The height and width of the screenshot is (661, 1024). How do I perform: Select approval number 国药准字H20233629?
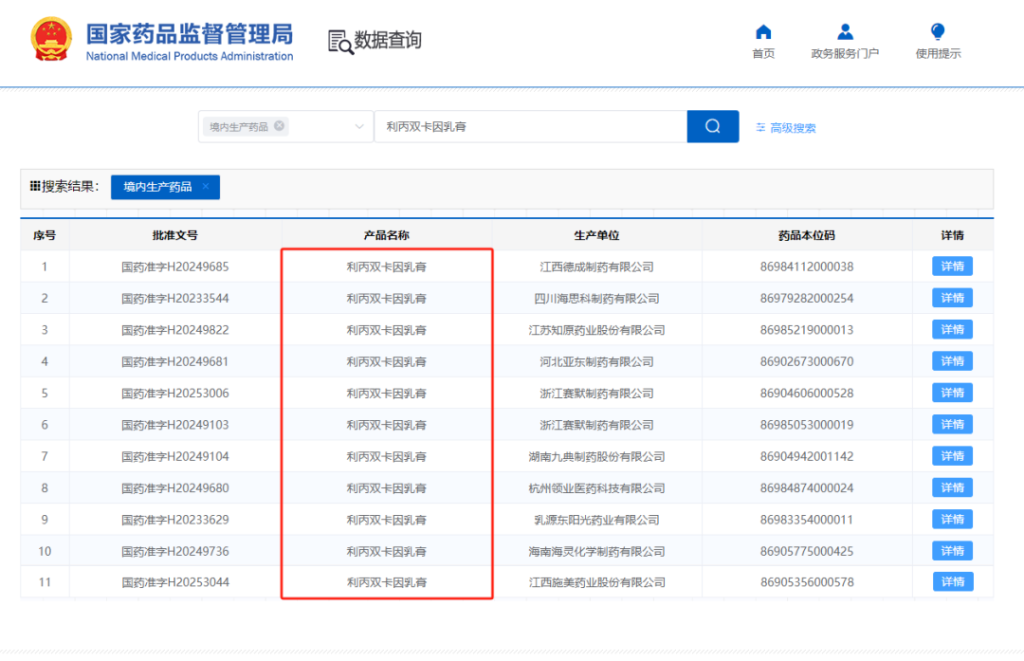point(175,520)
